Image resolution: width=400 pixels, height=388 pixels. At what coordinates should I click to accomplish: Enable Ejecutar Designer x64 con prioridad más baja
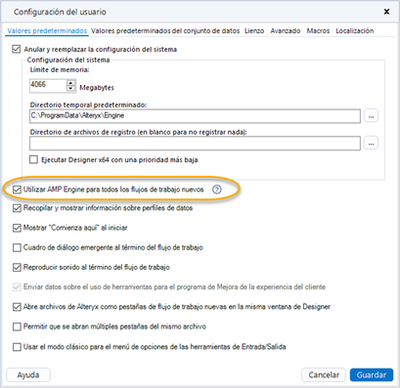[34, 160]
